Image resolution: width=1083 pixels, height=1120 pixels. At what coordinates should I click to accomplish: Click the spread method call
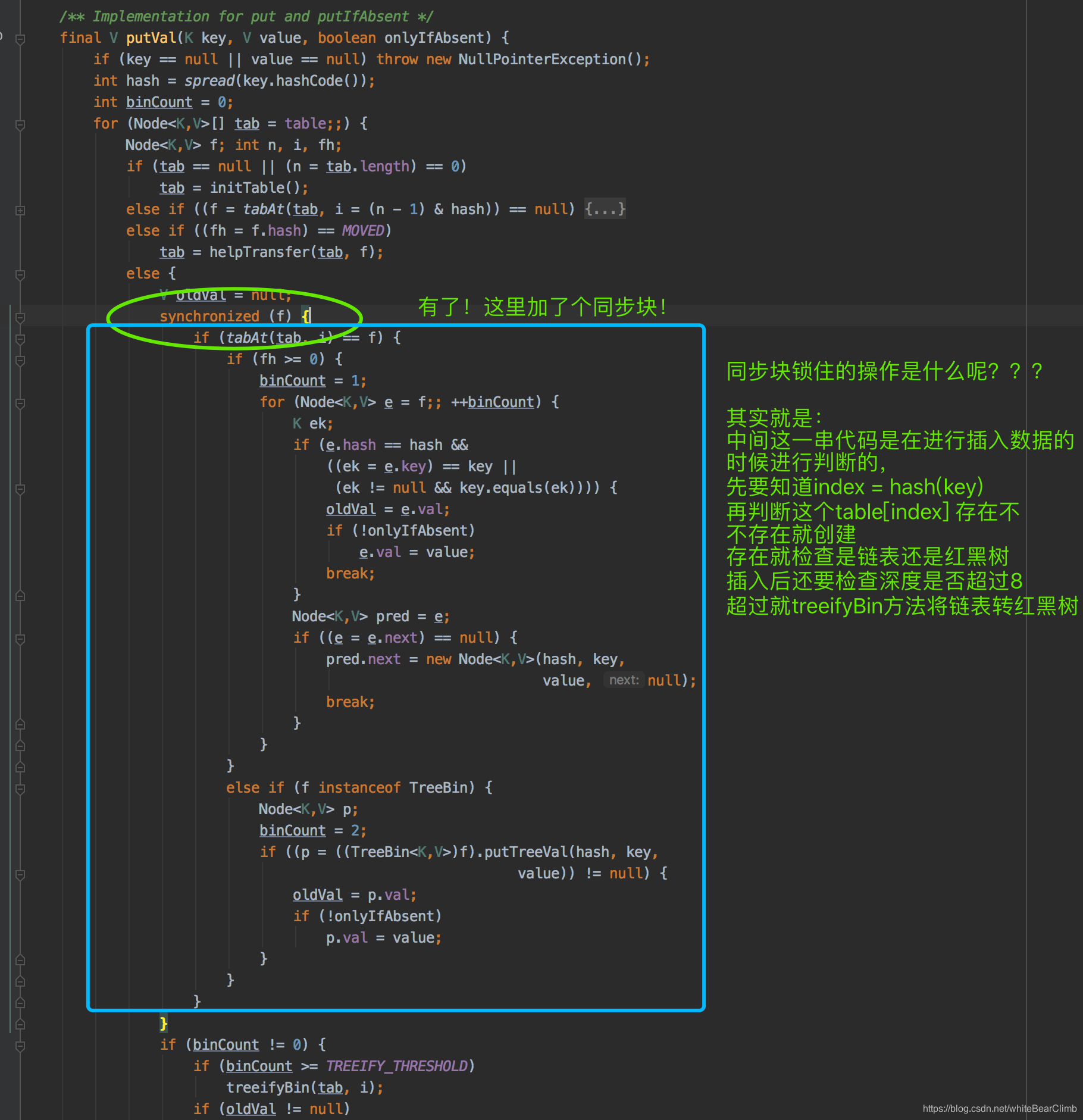(x=209, y=81)
